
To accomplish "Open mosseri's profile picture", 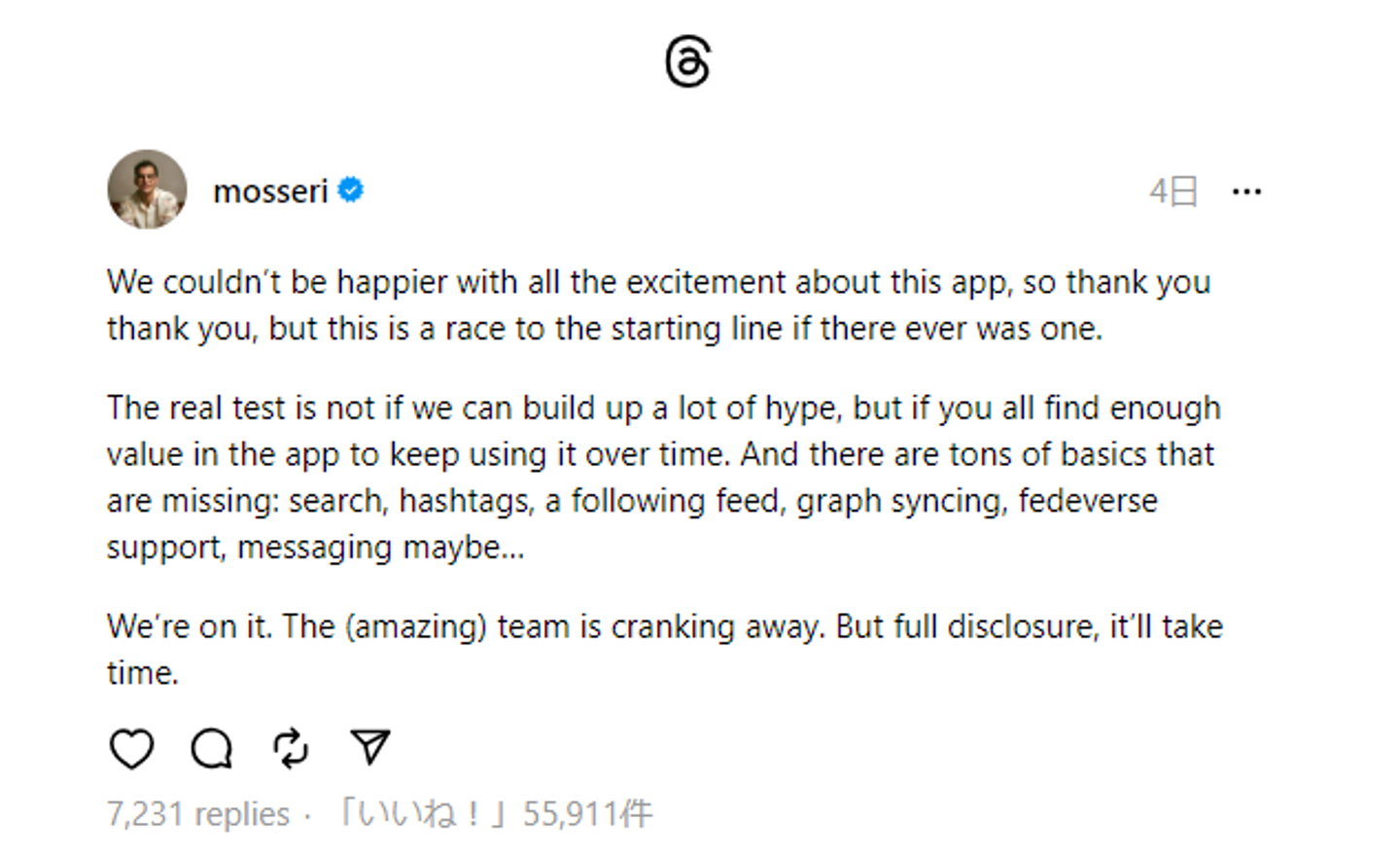I will 147,190.
